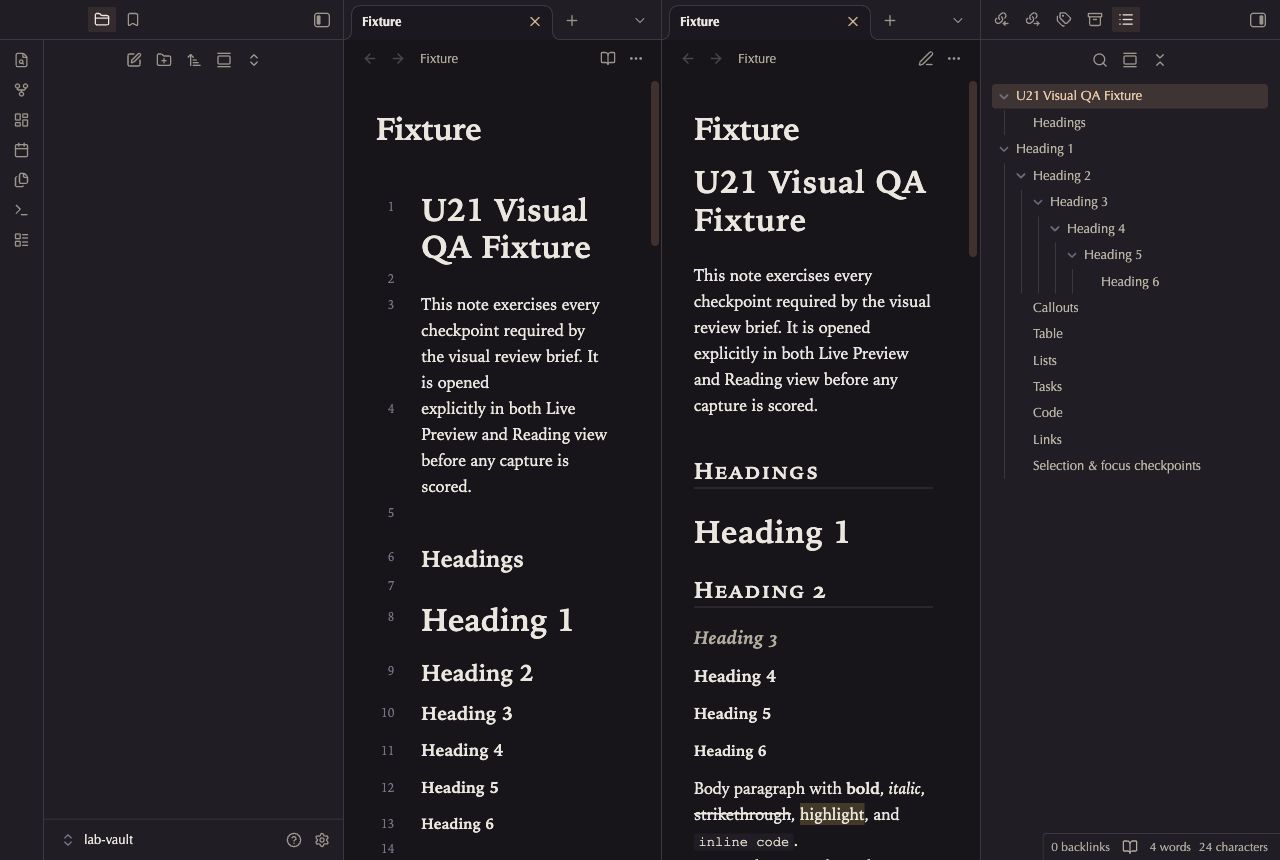1280x860 pixels.
Task: Switch the right pane to editing mode
Action: [926, 59]
